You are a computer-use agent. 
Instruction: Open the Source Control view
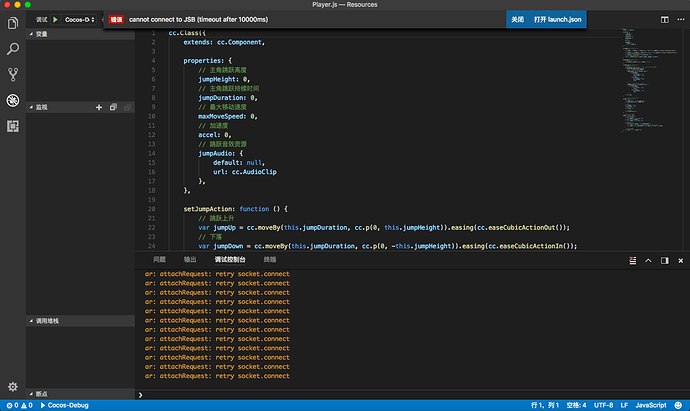(13, 74)
